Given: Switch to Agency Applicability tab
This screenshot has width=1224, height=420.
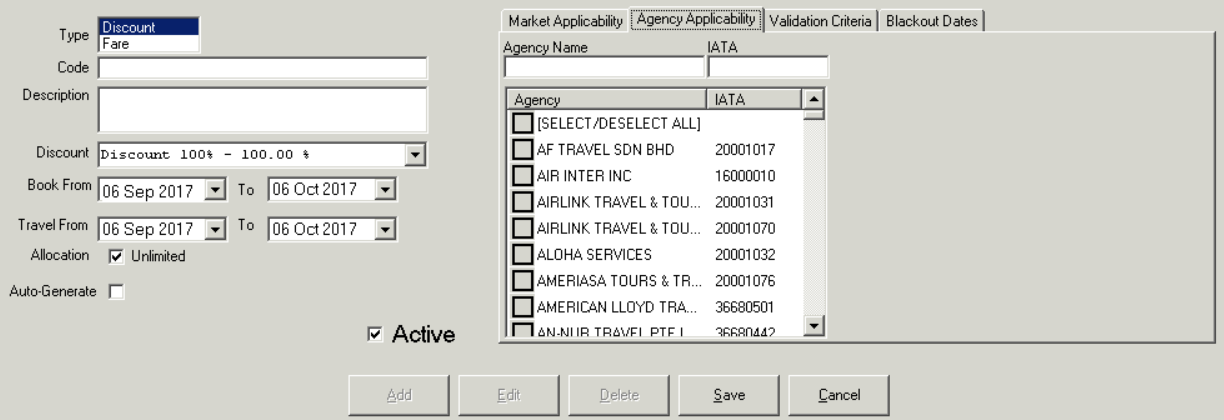Looking at the screenshot, I should point(695,19).
